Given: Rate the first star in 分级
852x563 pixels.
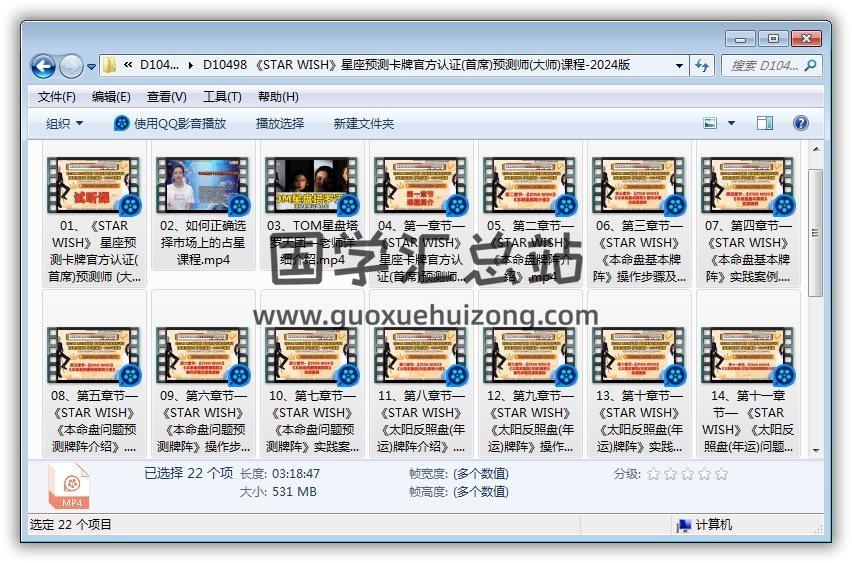Looking at the screenshot, I should coord(654,474).
